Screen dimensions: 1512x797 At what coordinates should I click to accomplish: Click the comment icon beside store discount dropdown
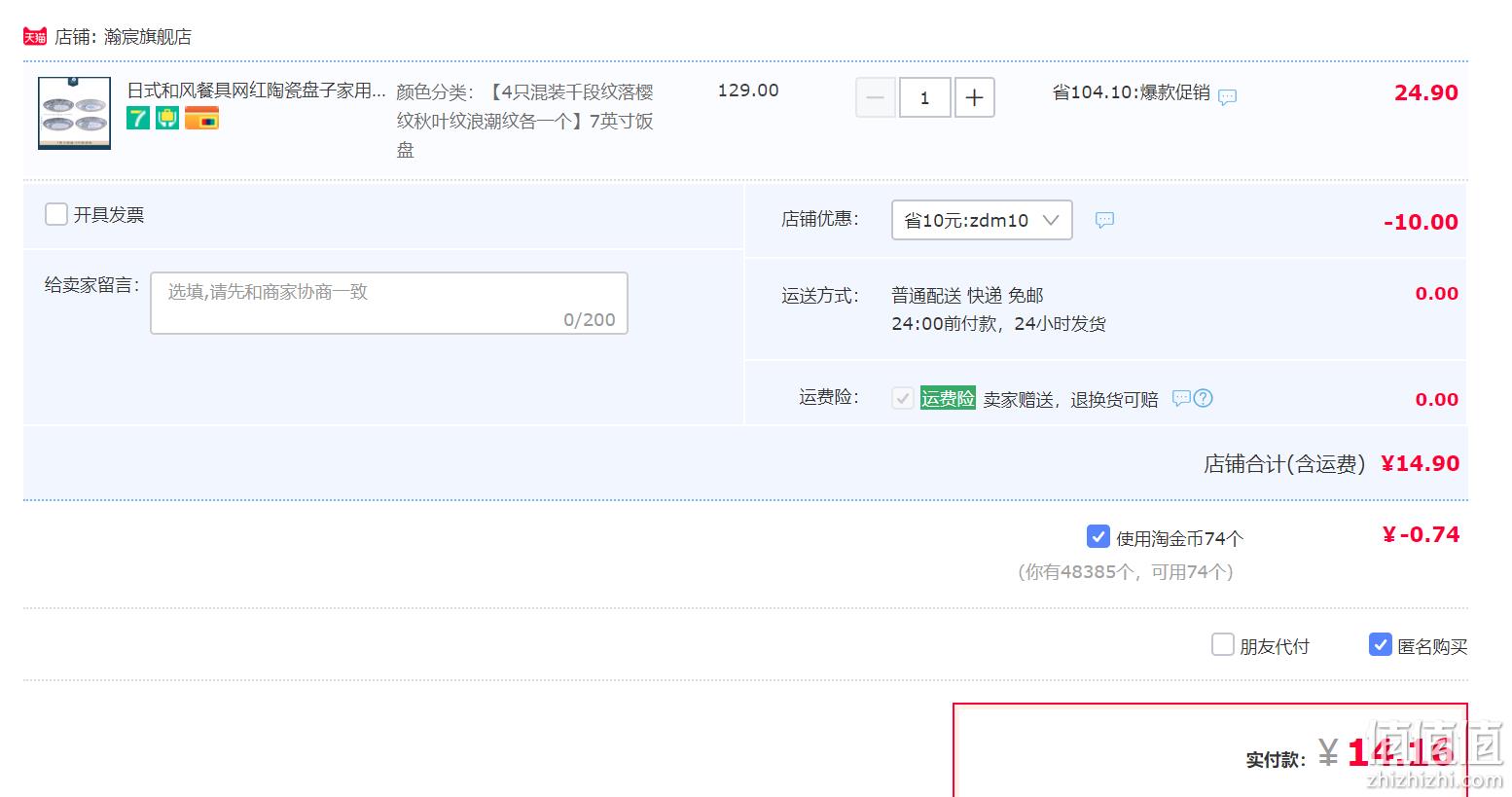1104,220
